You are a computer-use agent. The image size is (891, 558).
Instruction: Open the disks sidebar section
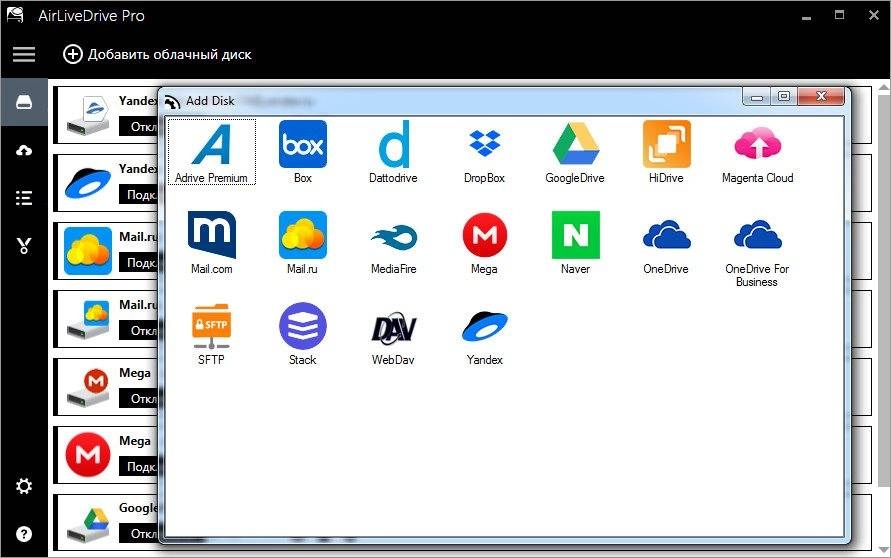24,103
